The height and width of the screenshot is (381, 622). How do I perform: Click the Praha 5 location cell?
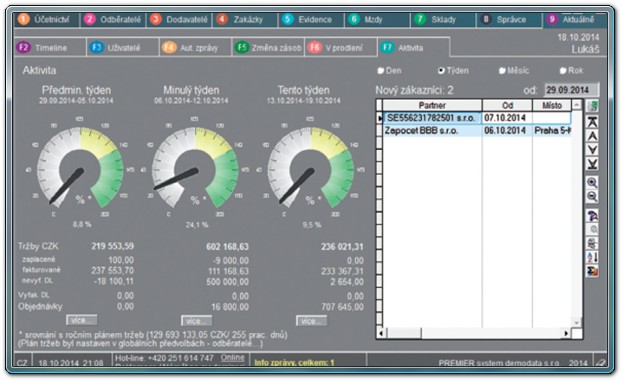(x=552, y=131)
